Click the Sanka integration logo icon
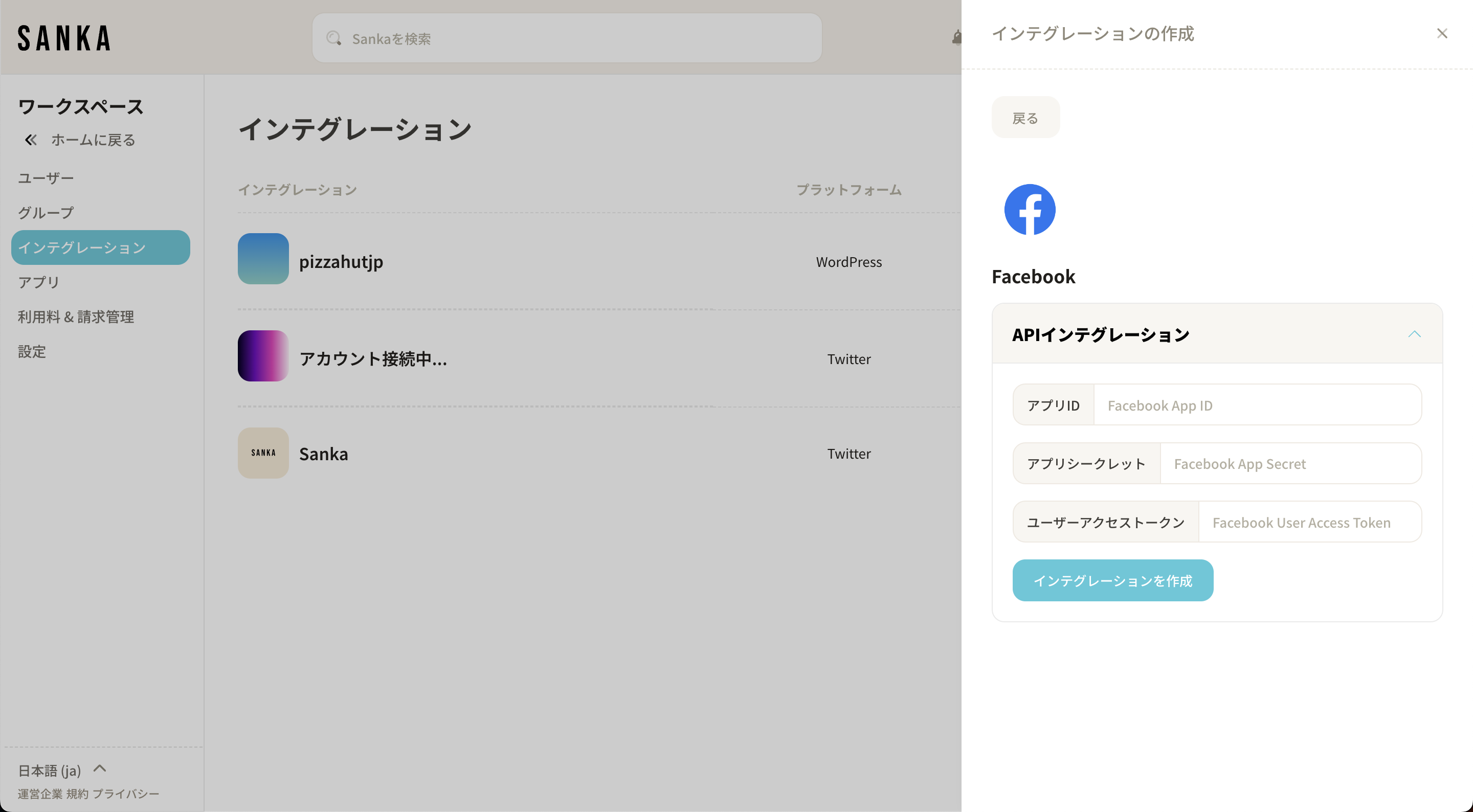This screenshot has width=1473, height=812. [x=263, y=453]
